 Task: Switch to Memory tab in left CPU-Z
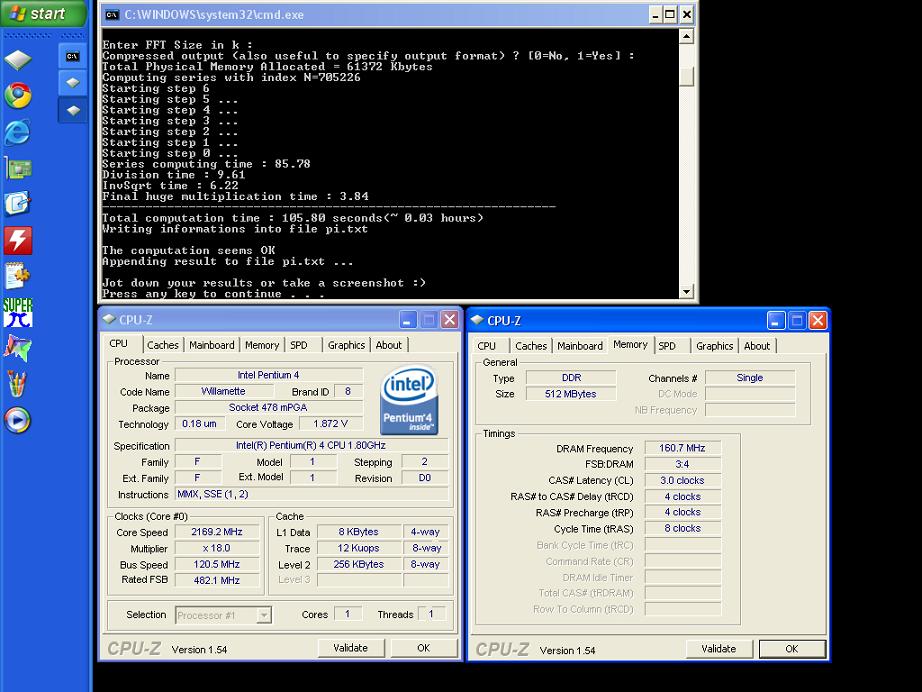(262, 345)
